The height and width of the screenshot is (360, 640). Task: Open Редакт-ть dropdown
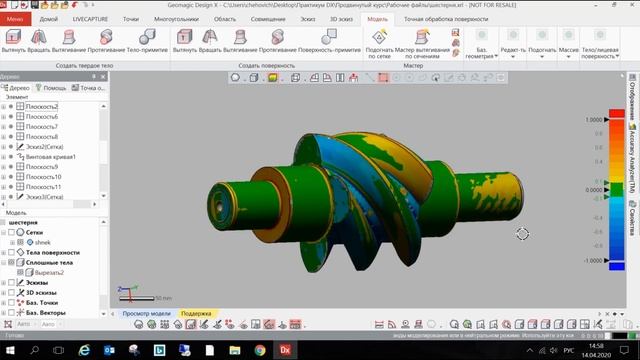pyautogui.click(x=513, y=44)
